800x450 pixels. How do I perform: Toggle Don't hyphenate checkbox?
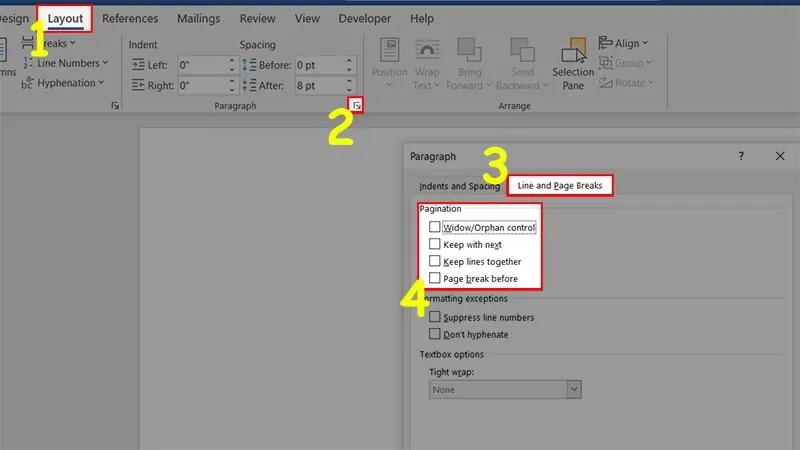point(434,334)
